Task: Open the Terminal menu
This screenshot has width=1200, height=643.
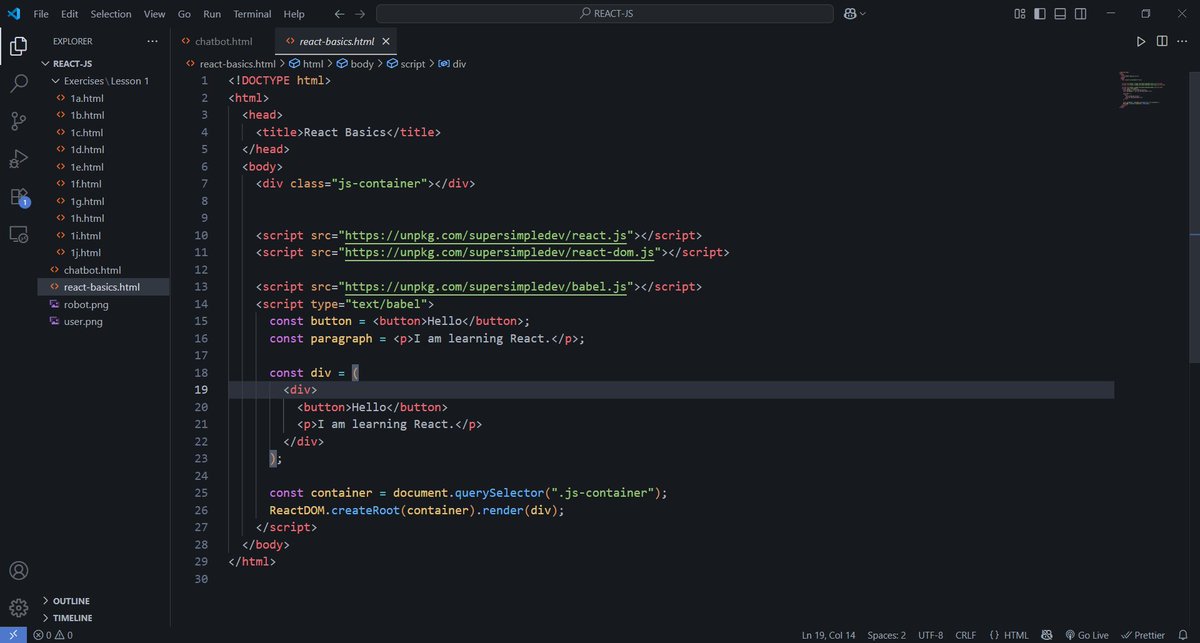Action: 252,14
